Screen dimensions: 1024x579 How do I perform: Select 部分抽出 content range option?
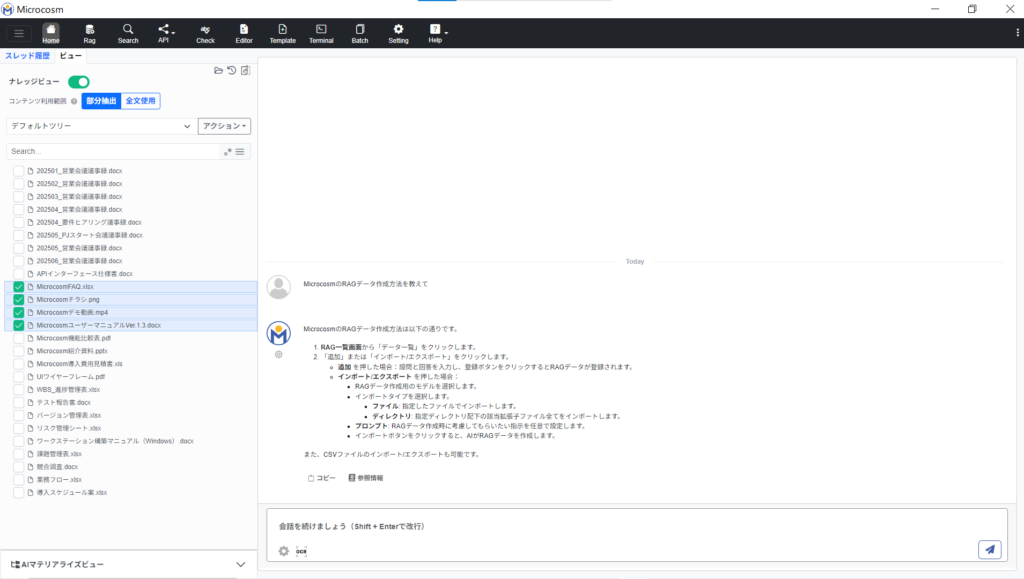pos(101,101)
